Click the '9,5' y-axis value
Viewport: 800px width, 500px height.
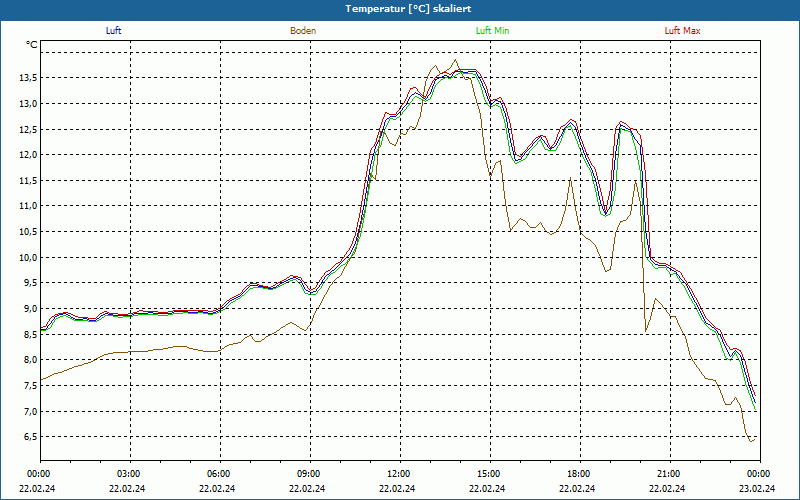coord(31,283)
